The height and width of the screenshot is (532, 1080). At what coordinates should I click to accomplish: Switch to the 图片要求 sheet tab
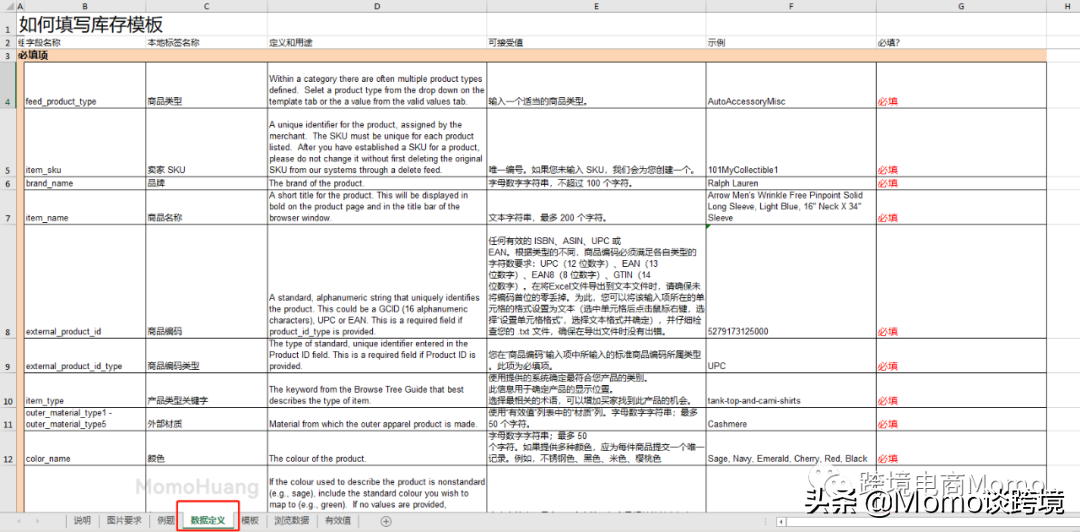click(x=122, y=521)
